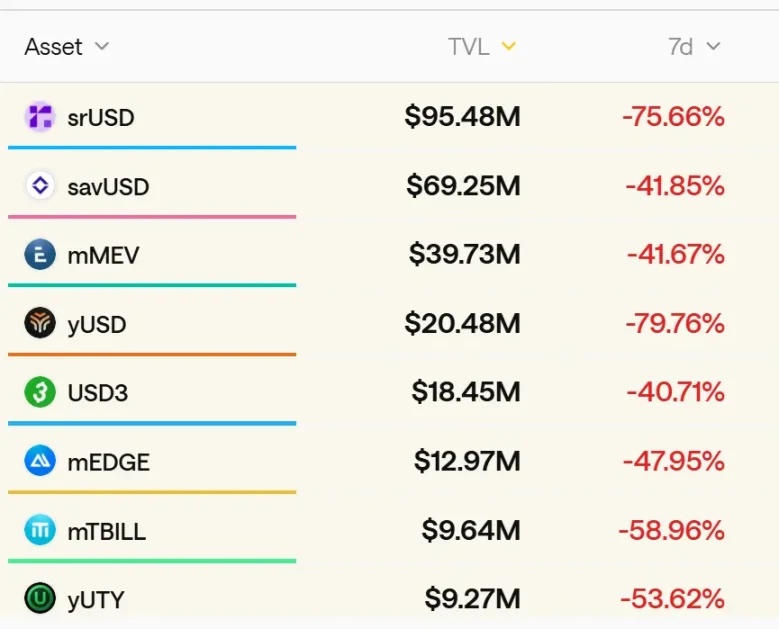The image size is (779, 629).
Task: Click the srUSD purple asset icon
Action: pos(40,117)
